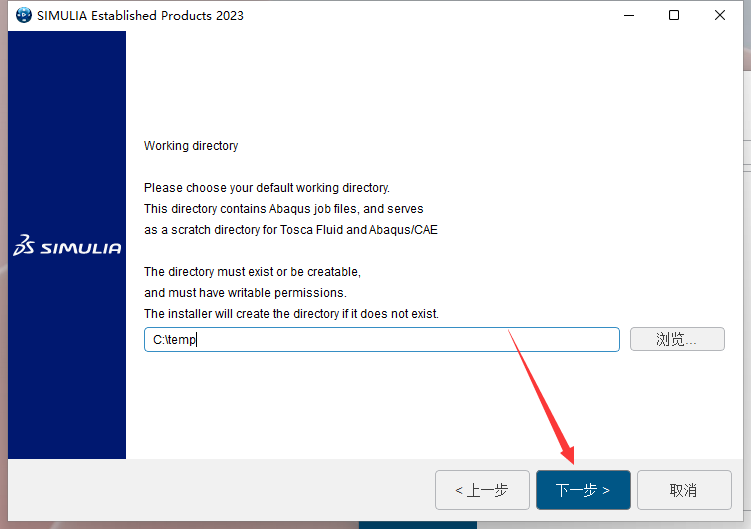Click 'Please choose your default working directory.' text
Screen dimensions: 751x529
pyautogui.click(x=267, y=188)
